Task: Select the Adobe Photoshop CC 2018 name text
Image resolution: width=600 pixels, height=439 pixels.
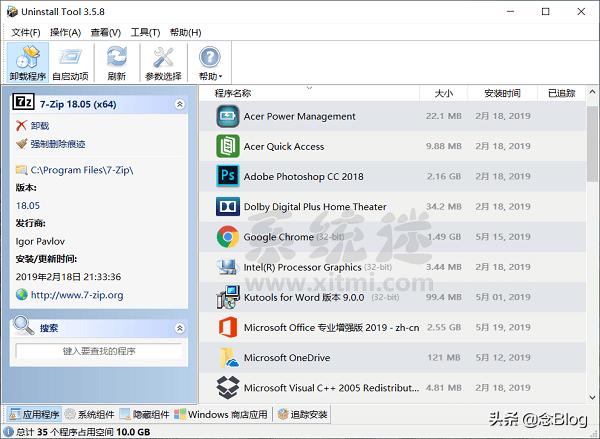Action: tap(303, 176)
